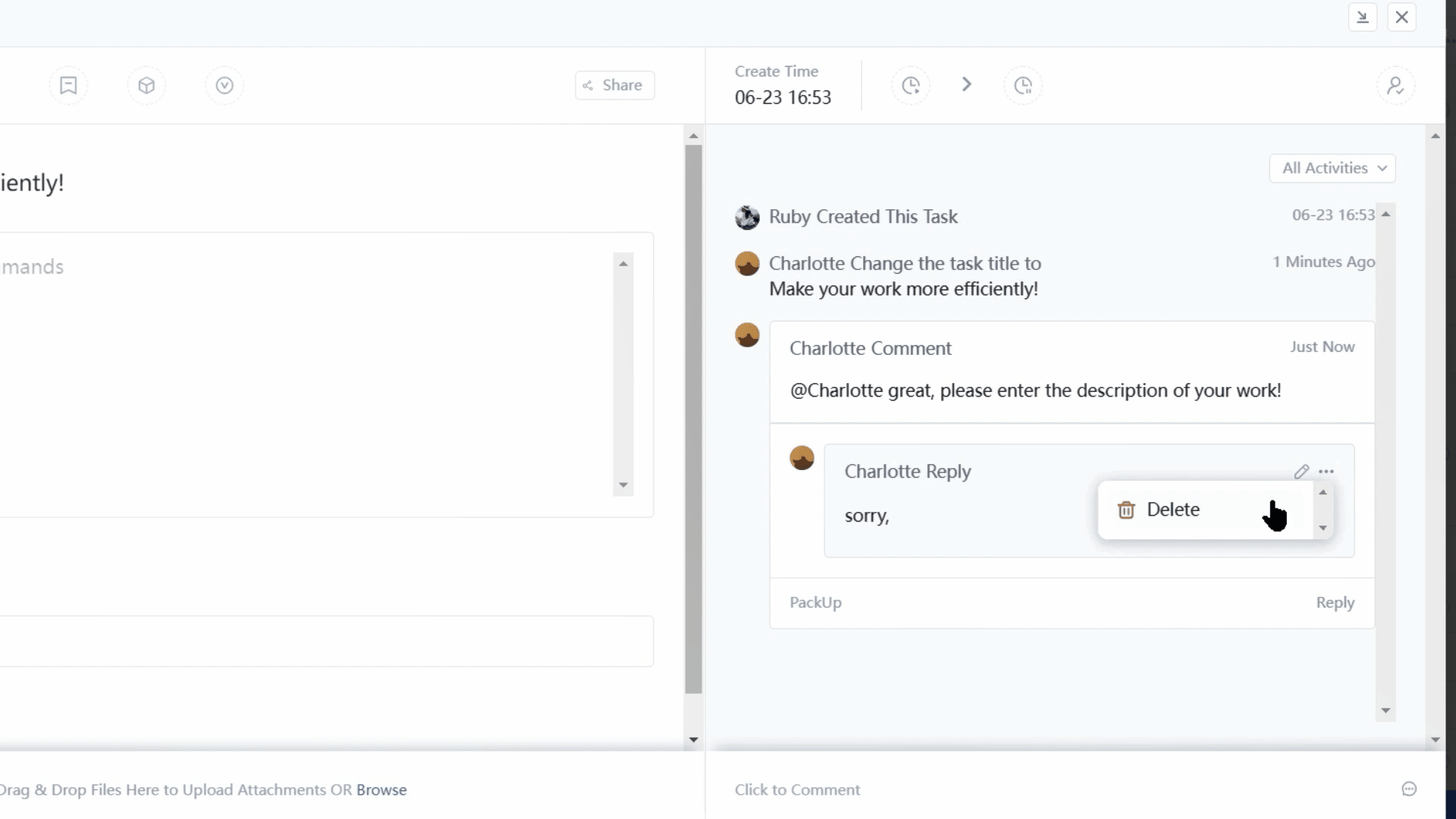Click PackUp to collapse the replies

tap(815, 603)
